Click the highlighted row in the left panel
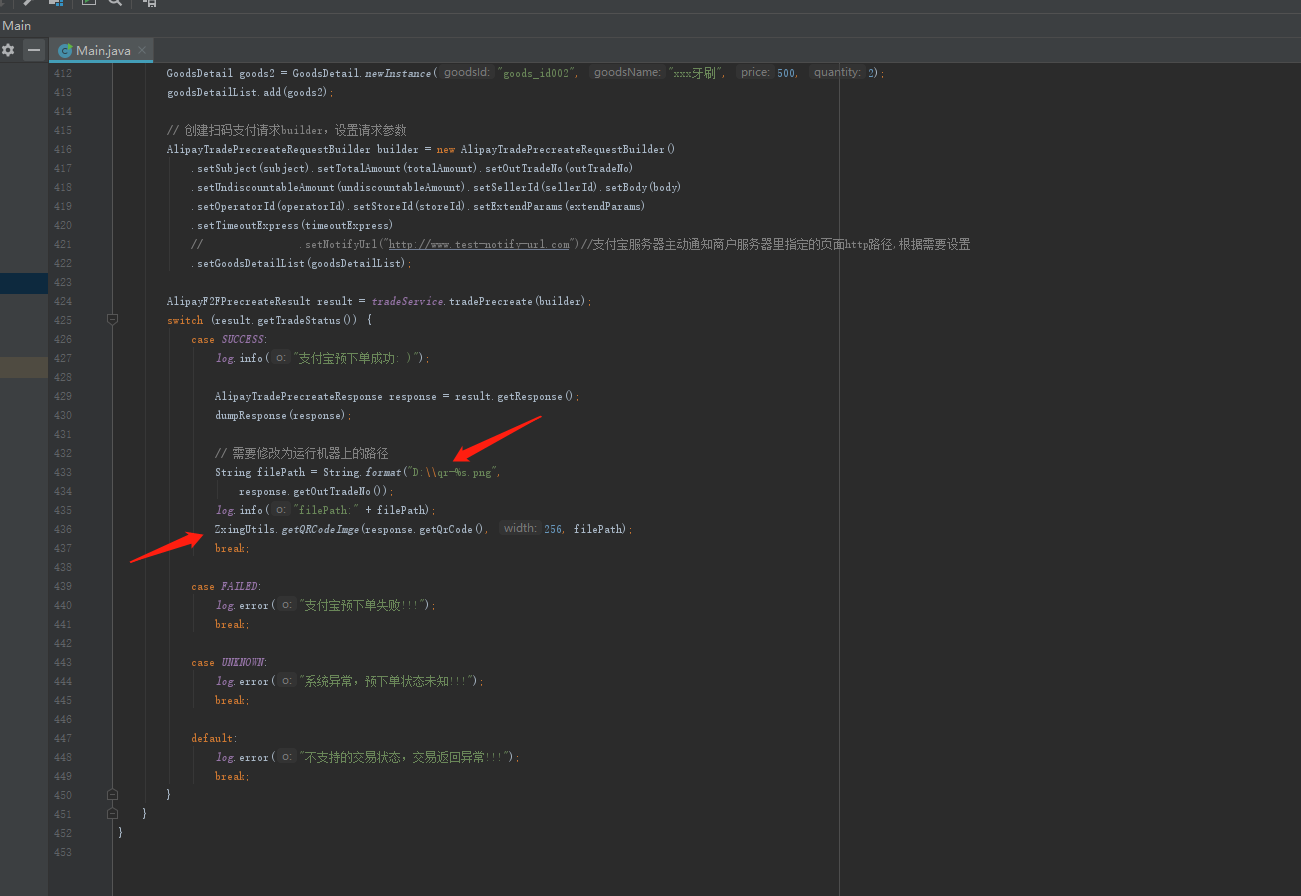 tap(24, 283)
